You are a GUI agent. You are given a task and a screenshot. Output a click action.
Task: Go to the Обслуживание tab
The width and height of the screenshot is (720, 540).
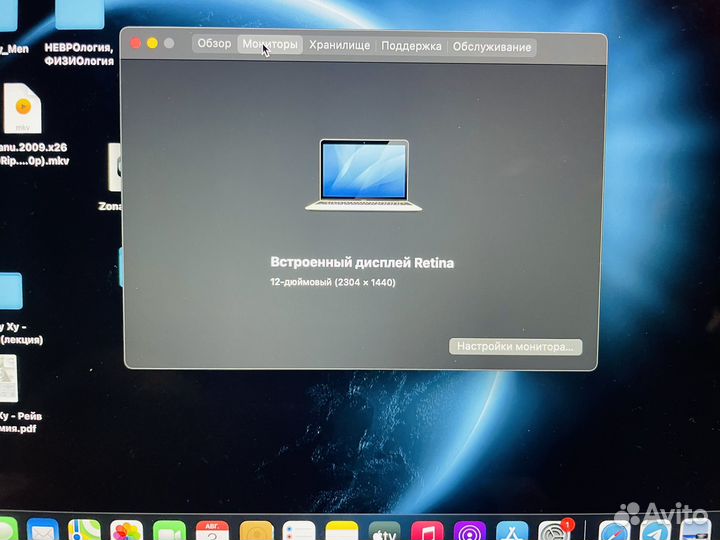pyautogui.click(x=492, y=47)
